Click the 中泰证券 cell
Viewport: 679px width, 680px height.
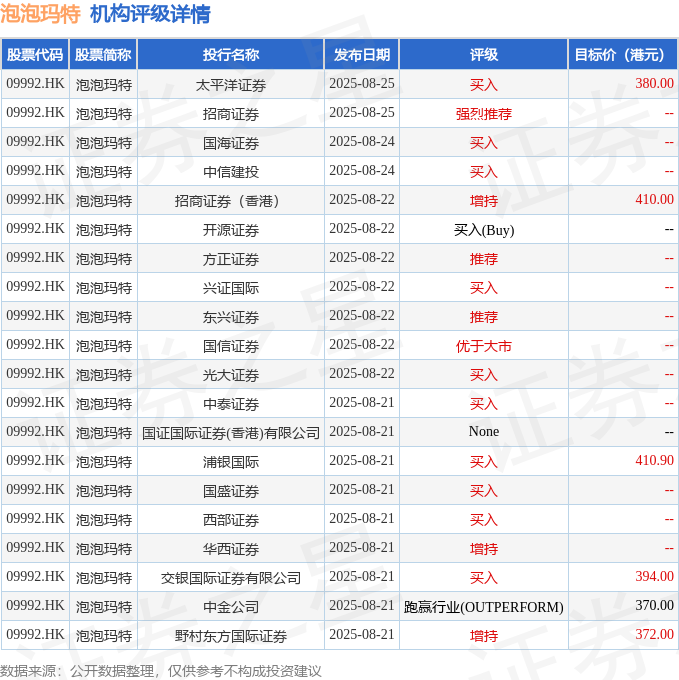[231, 404]
